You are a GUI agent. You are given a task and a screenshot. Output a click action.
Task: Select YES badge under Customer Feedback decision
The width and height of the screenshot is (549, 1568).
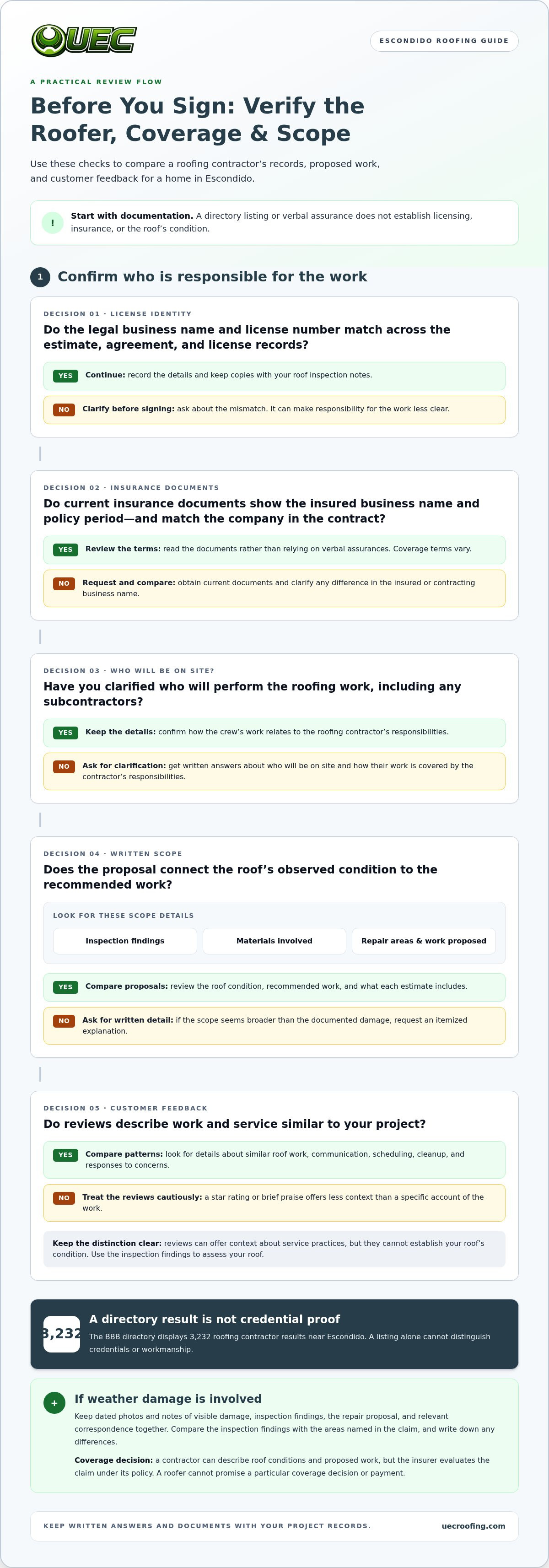[x=65, y=1155]
